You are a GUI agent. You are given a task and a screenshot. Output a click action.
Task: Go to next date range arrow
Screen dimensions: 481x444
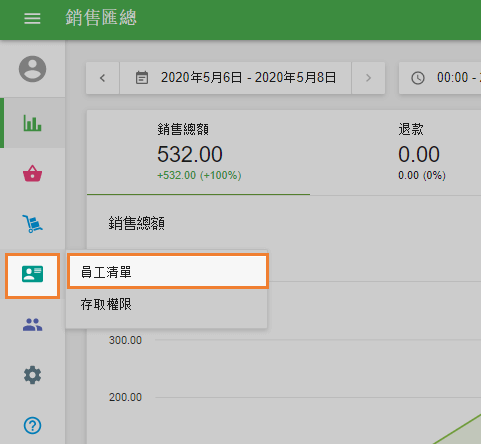(368, 78)
